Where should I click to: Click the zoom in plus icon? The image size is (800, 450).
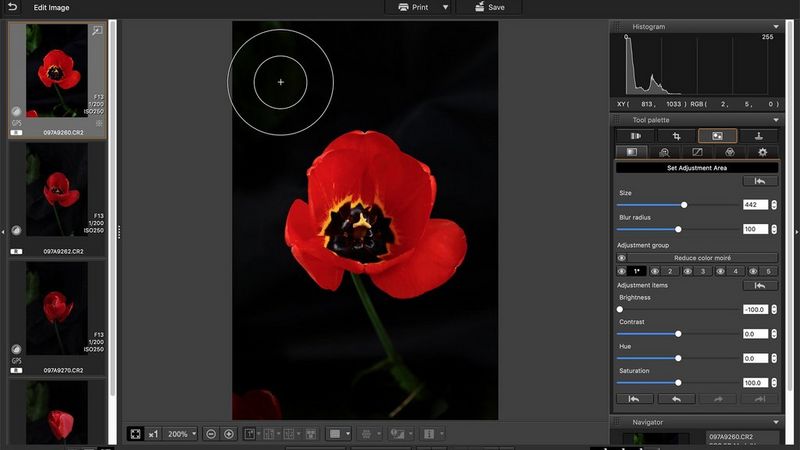[x=229, y=434]
